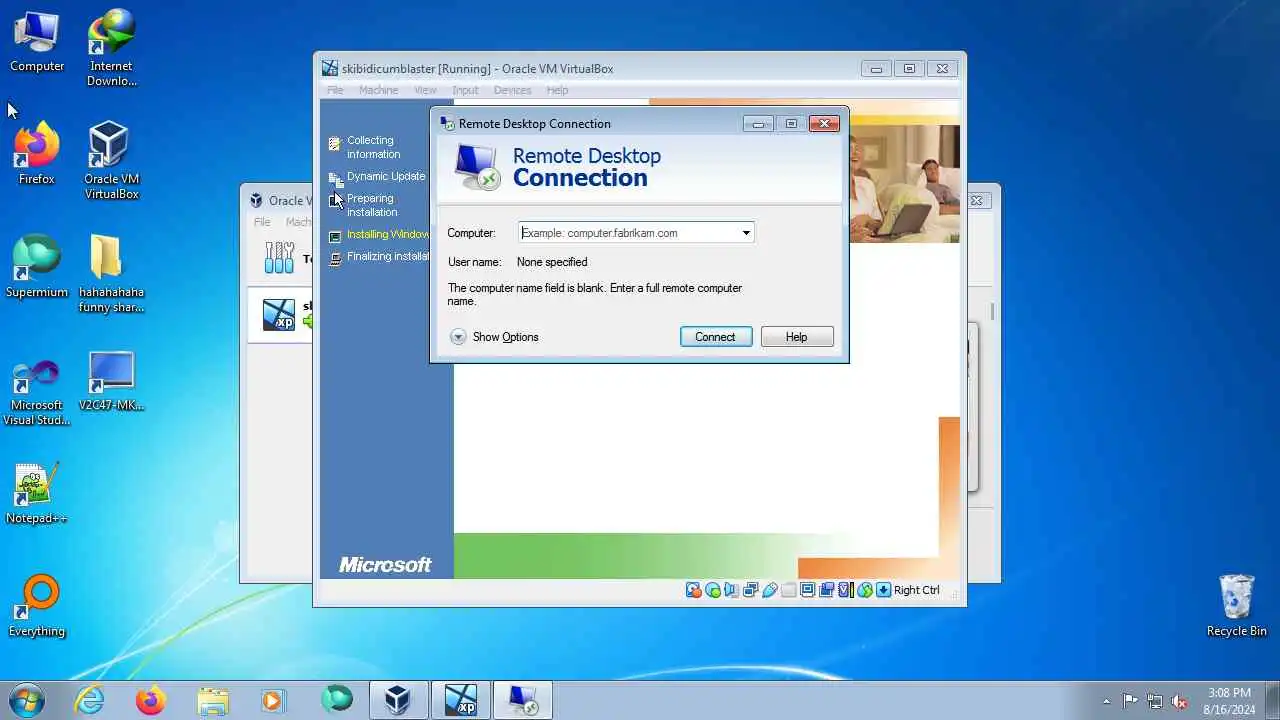Open View menu in the running VM window
The width and height of the screenshot is (1280, 720).
425,90
